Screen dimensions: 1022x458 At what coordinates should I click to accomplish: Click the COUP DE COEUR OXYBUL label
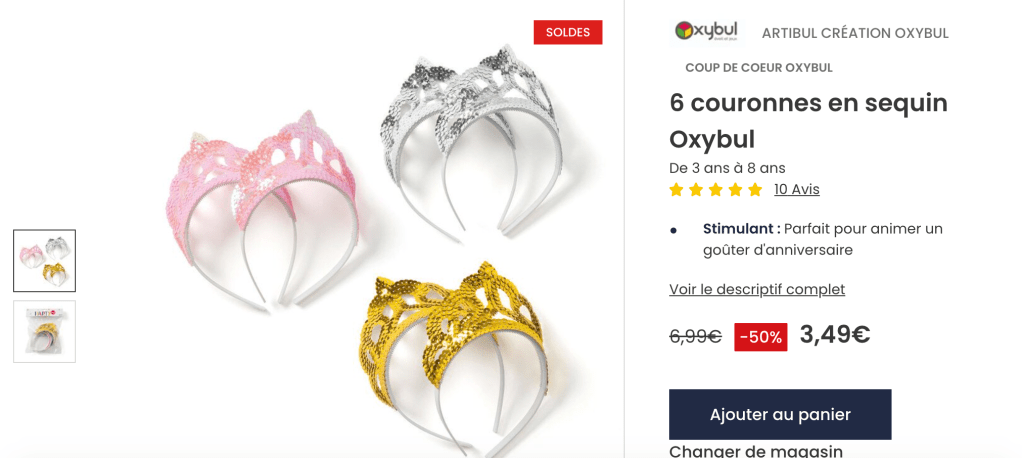click(x=759, y=68)
